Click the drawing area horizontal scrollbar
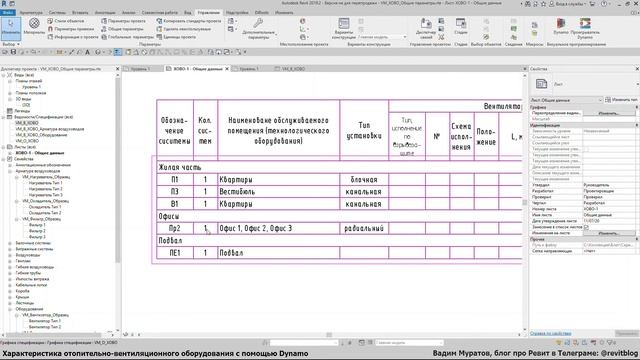Image resolution: width=640 pixels, height=360 pixels. (329, 334)
